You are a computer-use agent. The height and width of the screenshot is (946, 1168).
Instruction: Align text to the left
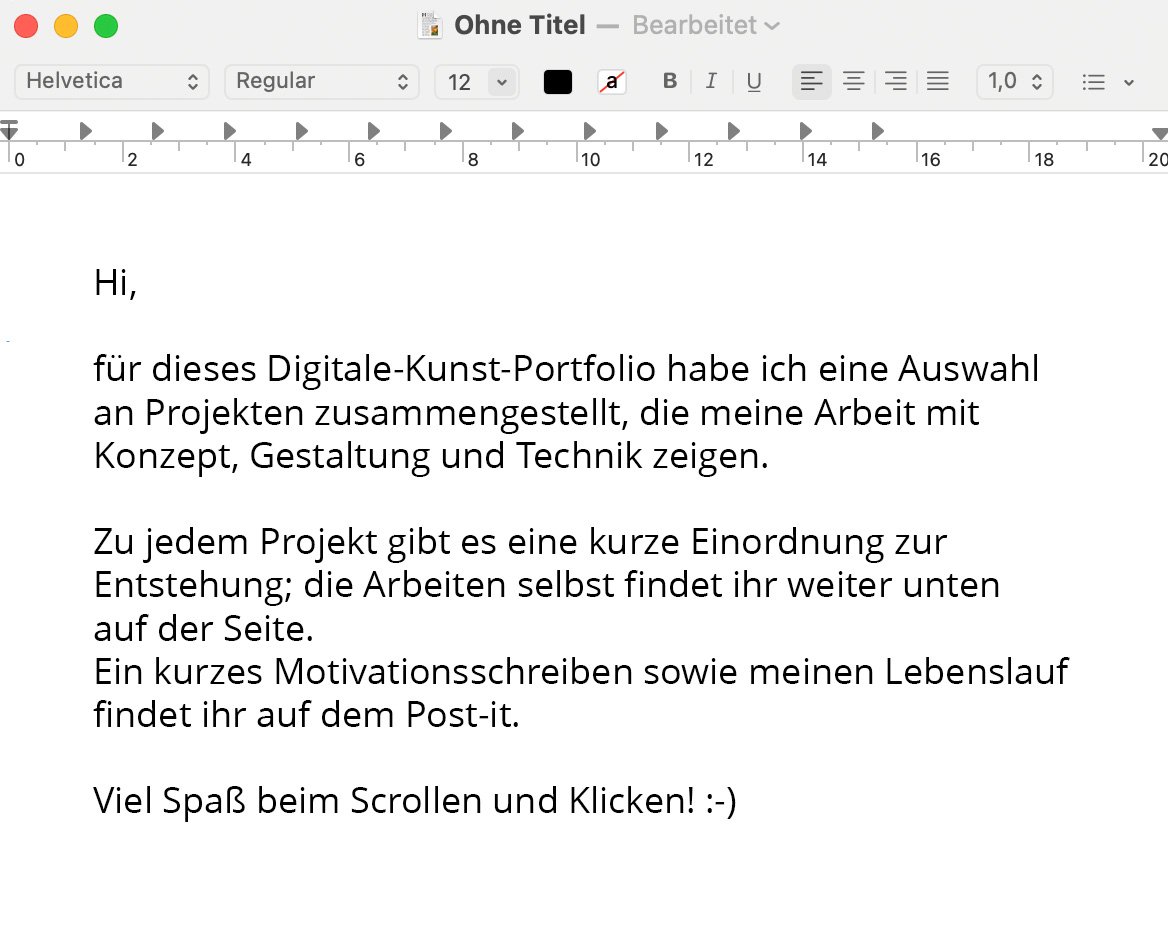[812, 82]
